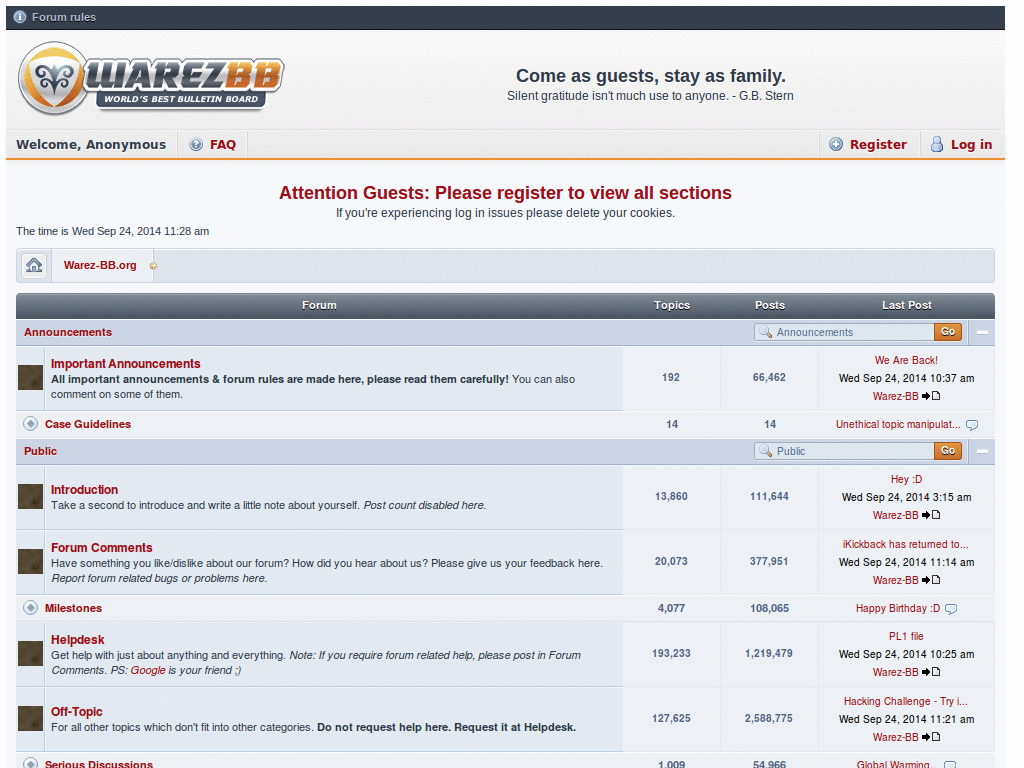Open 'Hey :D' last post topic
This screenshot has height=768, width=1024.
[906, 479]
